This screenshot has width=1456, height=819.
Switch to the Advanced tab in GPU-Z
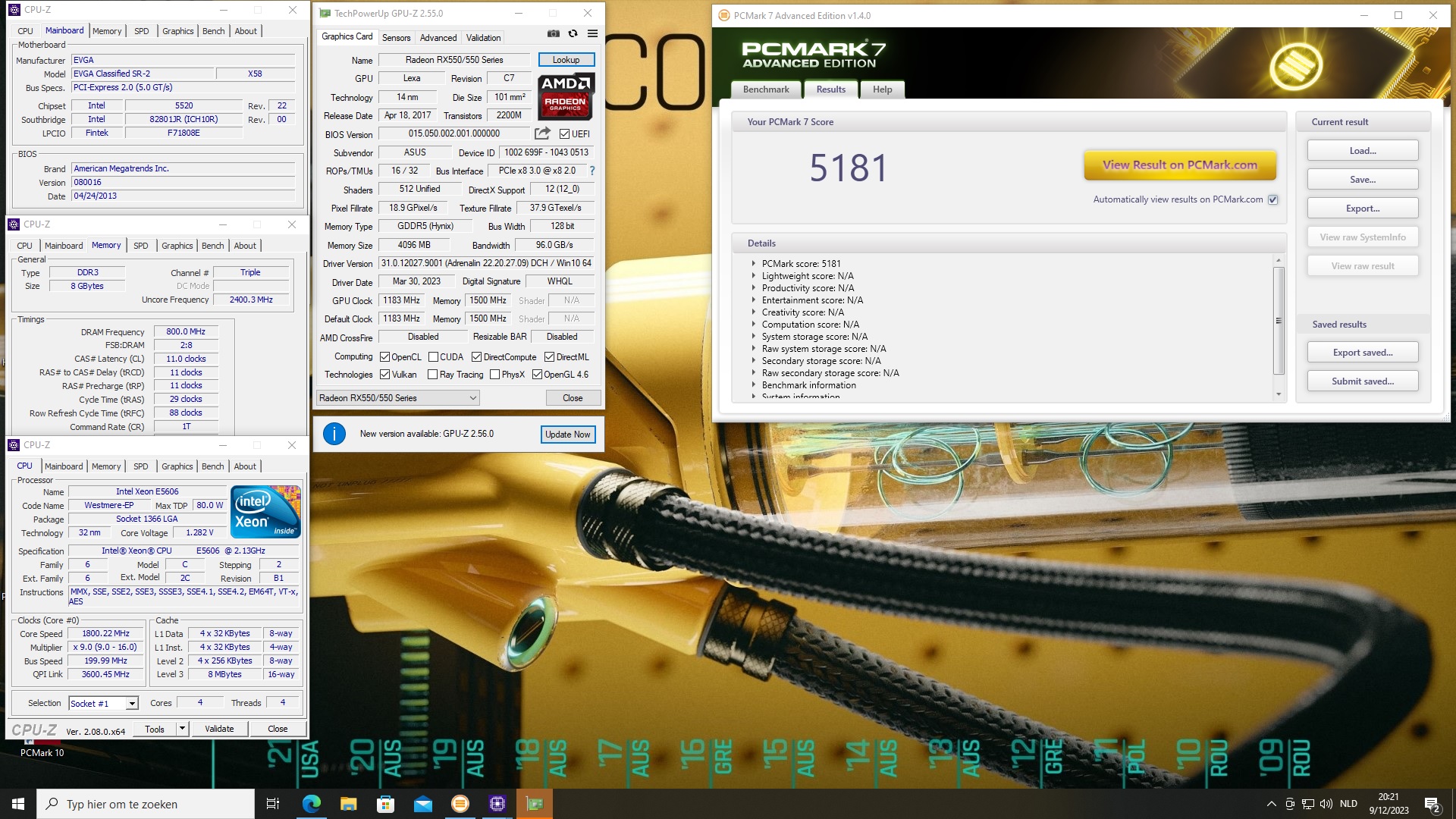pyautogui.click(x=438, y=38)
